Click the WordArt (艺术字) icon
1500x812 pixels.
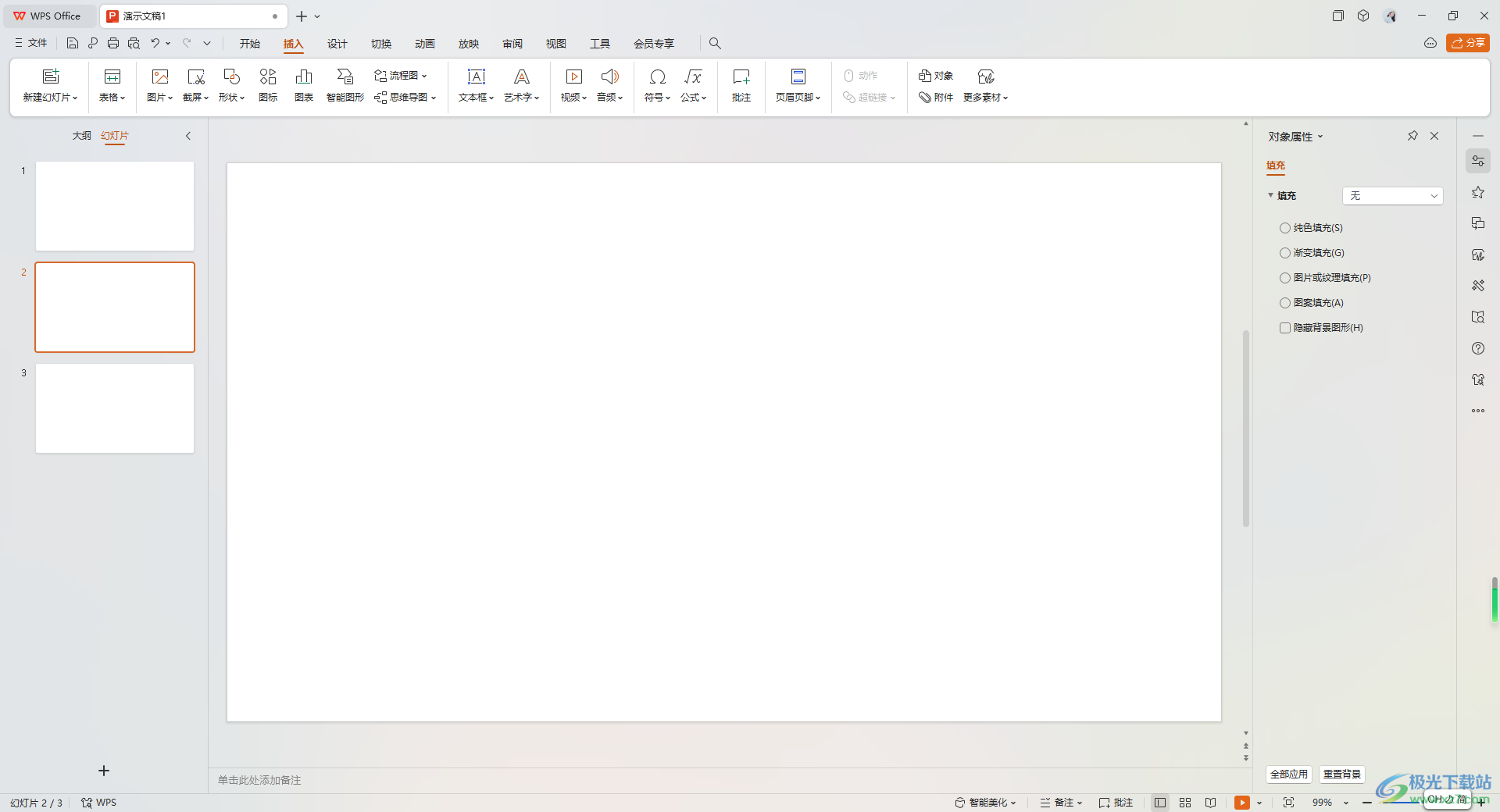[x=522, y=77]
